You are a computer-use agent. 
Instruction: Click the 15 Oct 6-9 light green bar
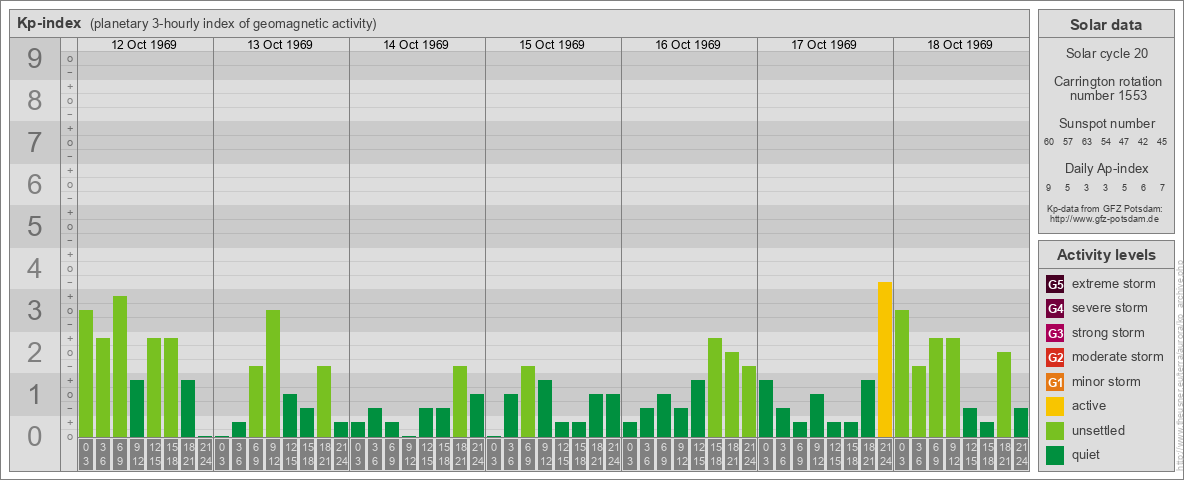[x=528, y=402]
